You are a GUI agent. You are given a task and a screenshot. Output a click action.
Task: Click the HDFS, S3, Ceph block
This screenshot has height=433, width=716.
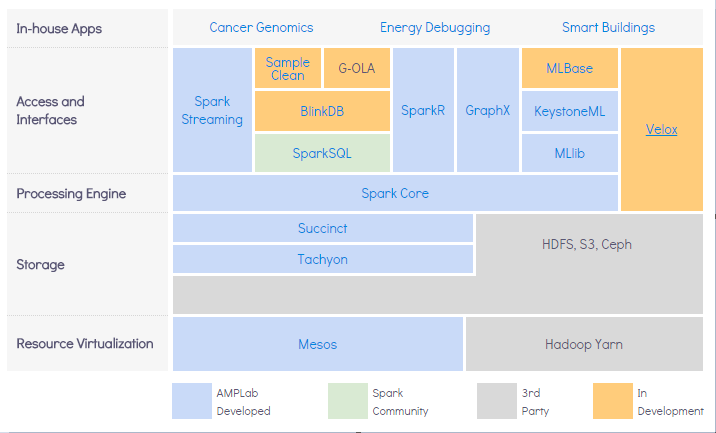(587, 244)
